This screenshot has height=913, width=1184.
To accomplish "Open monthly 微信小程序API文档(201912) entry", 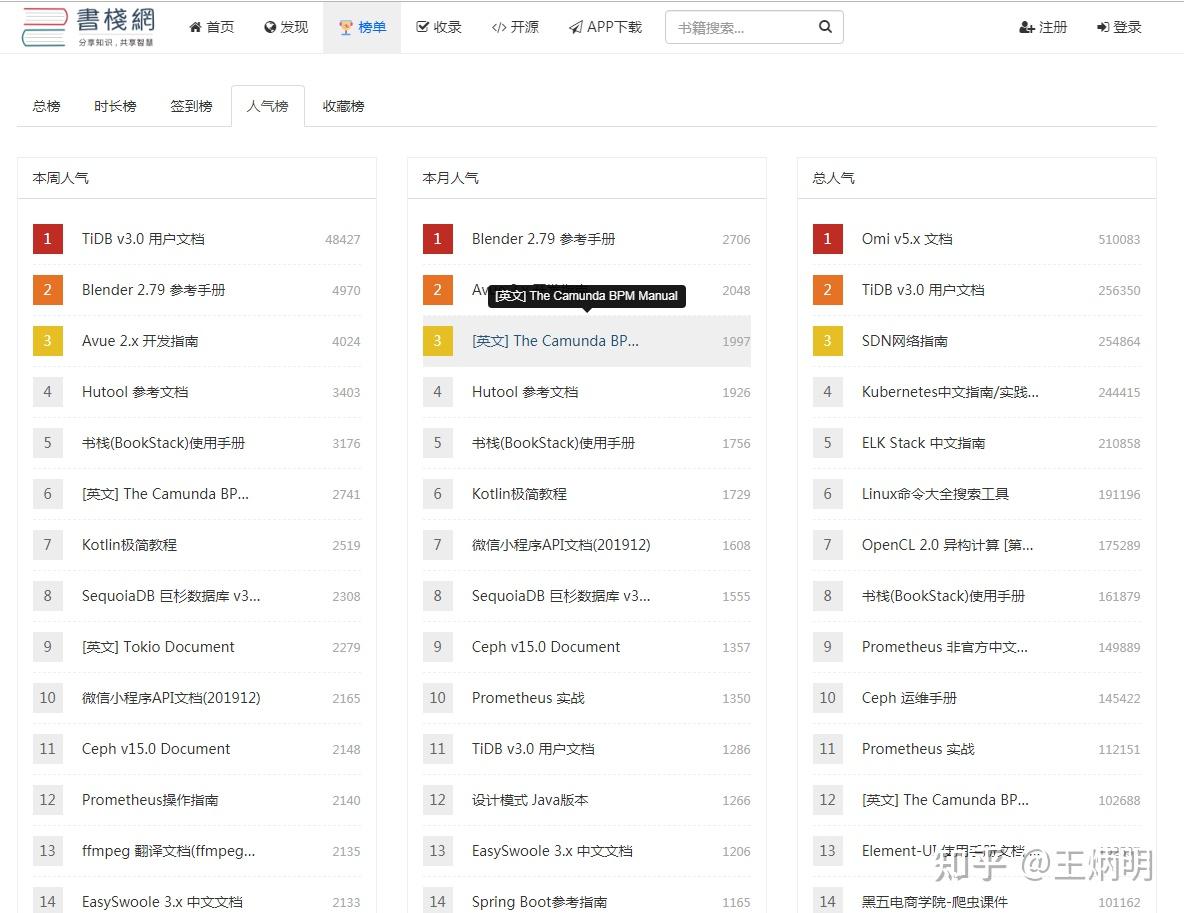I will tap(561, 545).
